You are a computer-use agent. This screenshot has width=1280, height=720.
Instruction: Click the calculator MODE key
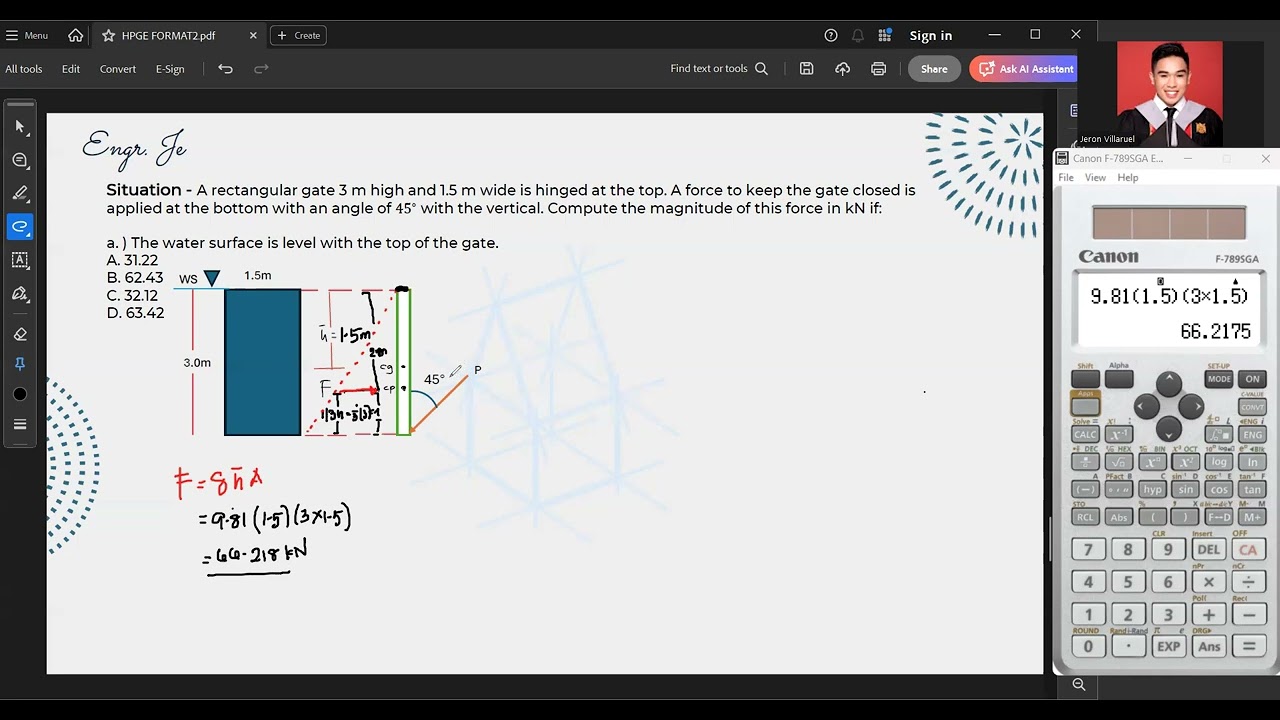pos(1219,379)
